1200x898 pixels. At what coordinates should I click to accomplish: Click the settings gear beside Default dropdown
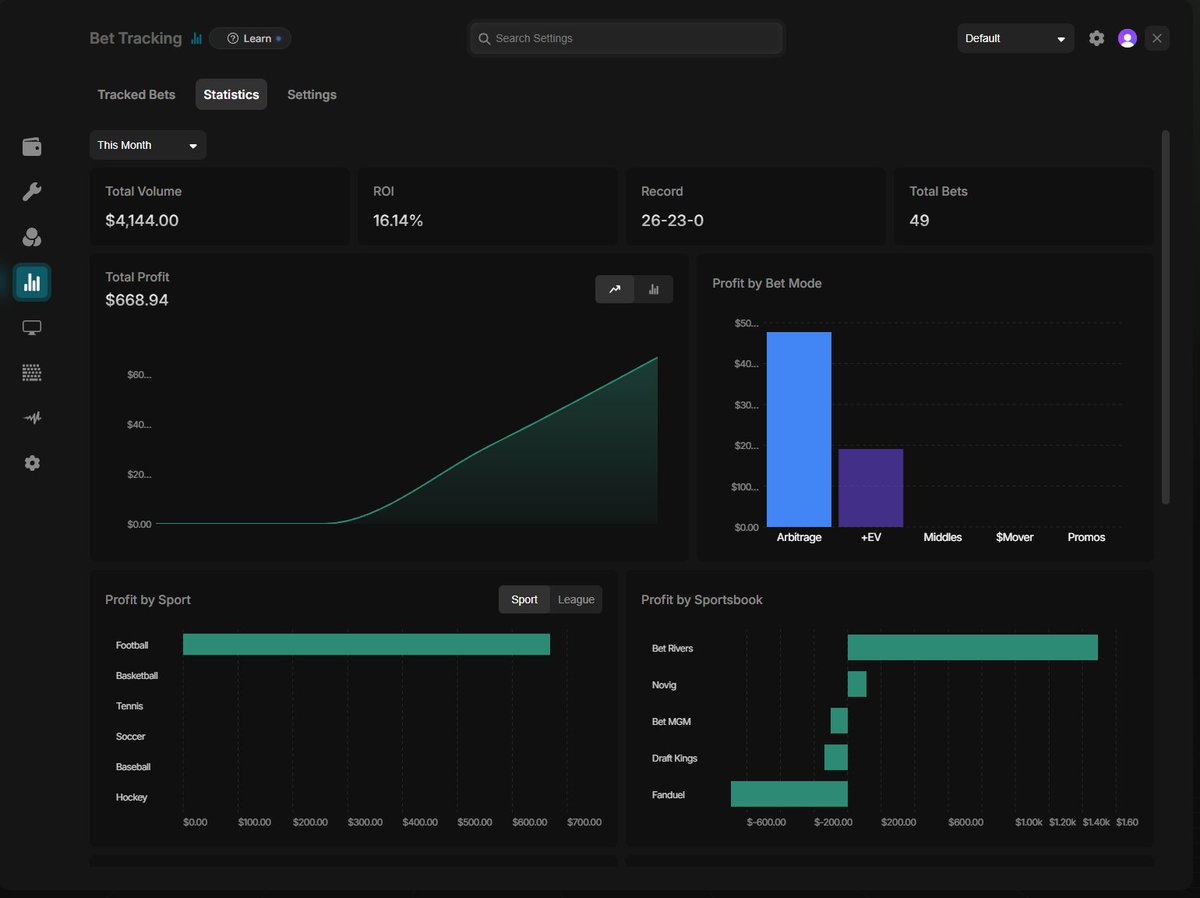point(1097,38)
